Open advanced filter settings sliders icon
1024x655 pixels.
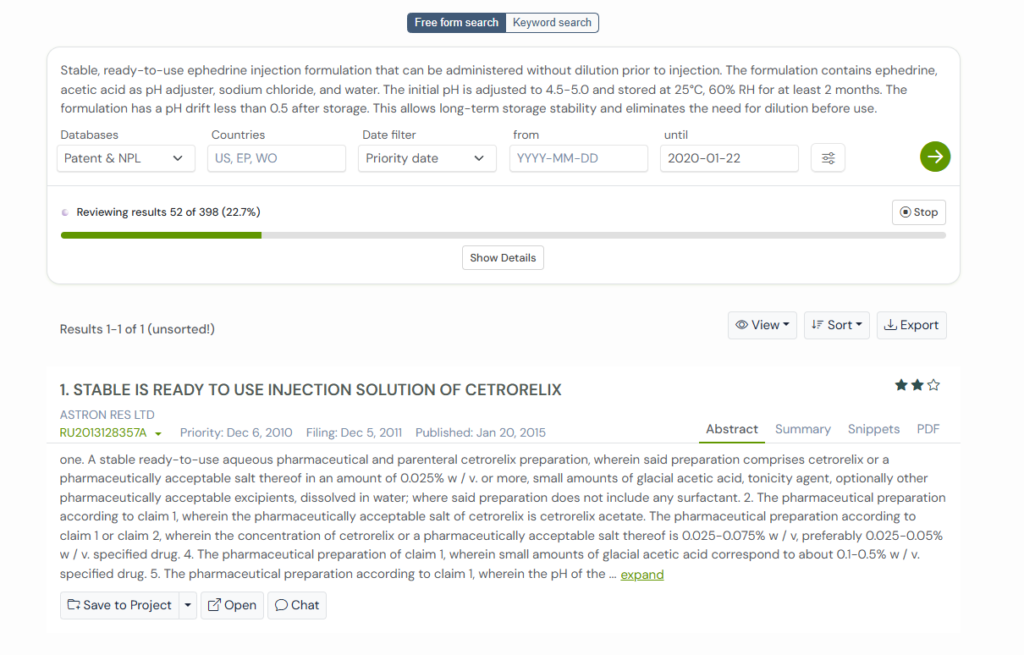point(828,158)
